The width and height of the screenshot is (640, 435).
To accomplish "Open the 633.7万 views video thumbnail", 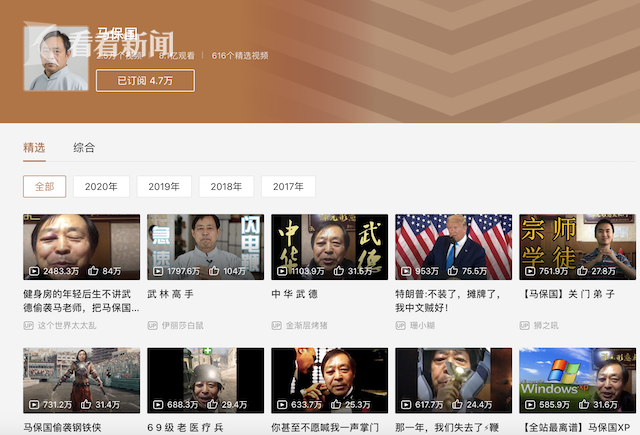I will (329, 380).
